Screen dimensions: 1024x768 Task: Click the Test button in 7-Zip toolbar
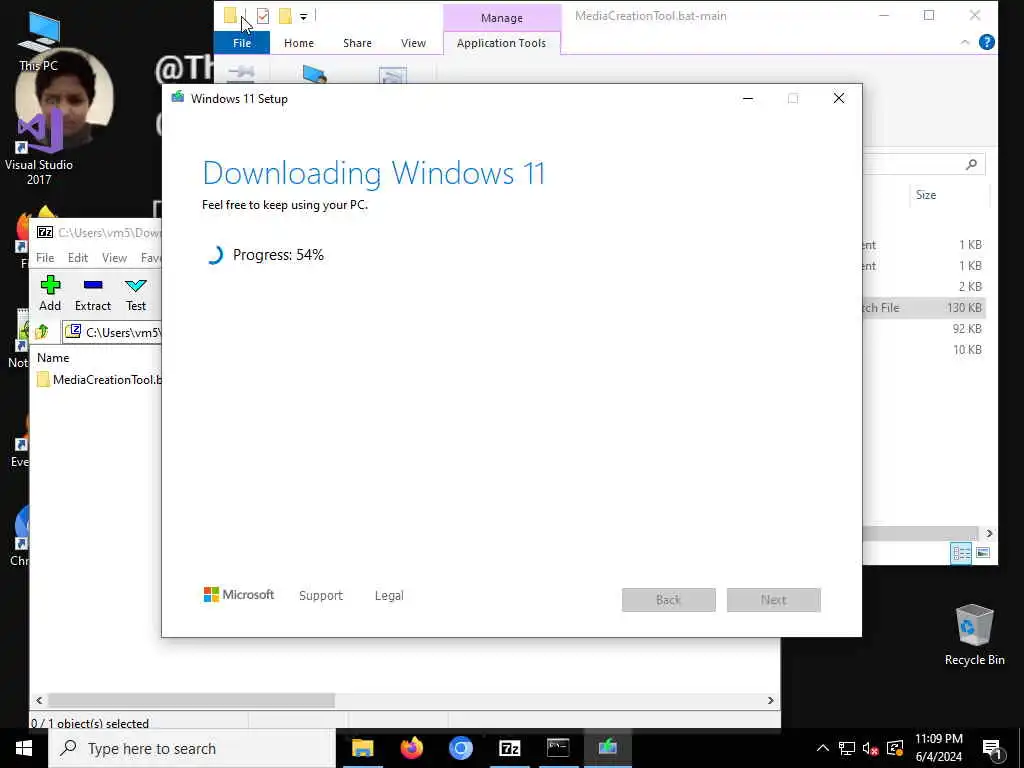coord(136,293)
